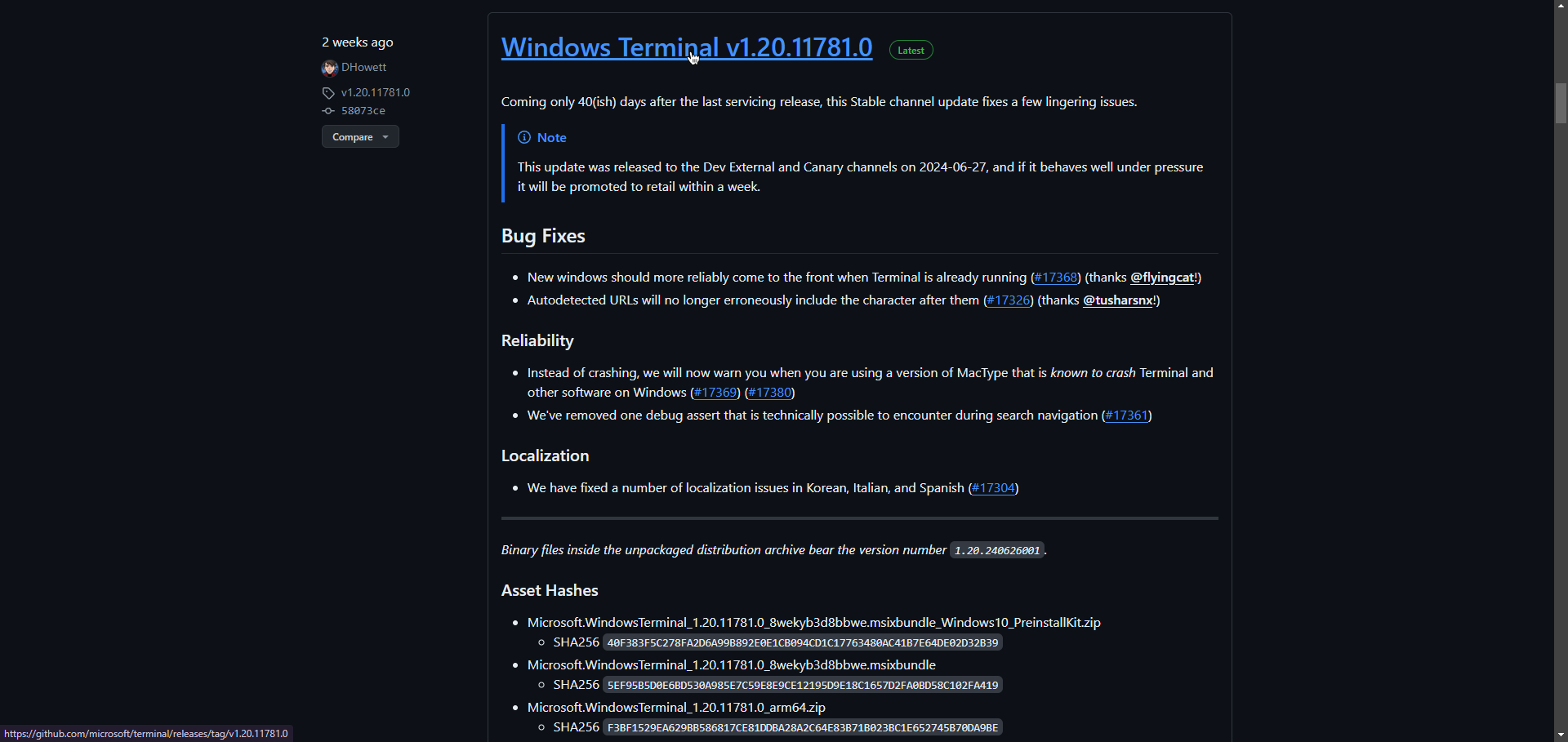Click the Latest badge
The height and width of the screenshot is (742, 1568).
pos(911,51)
